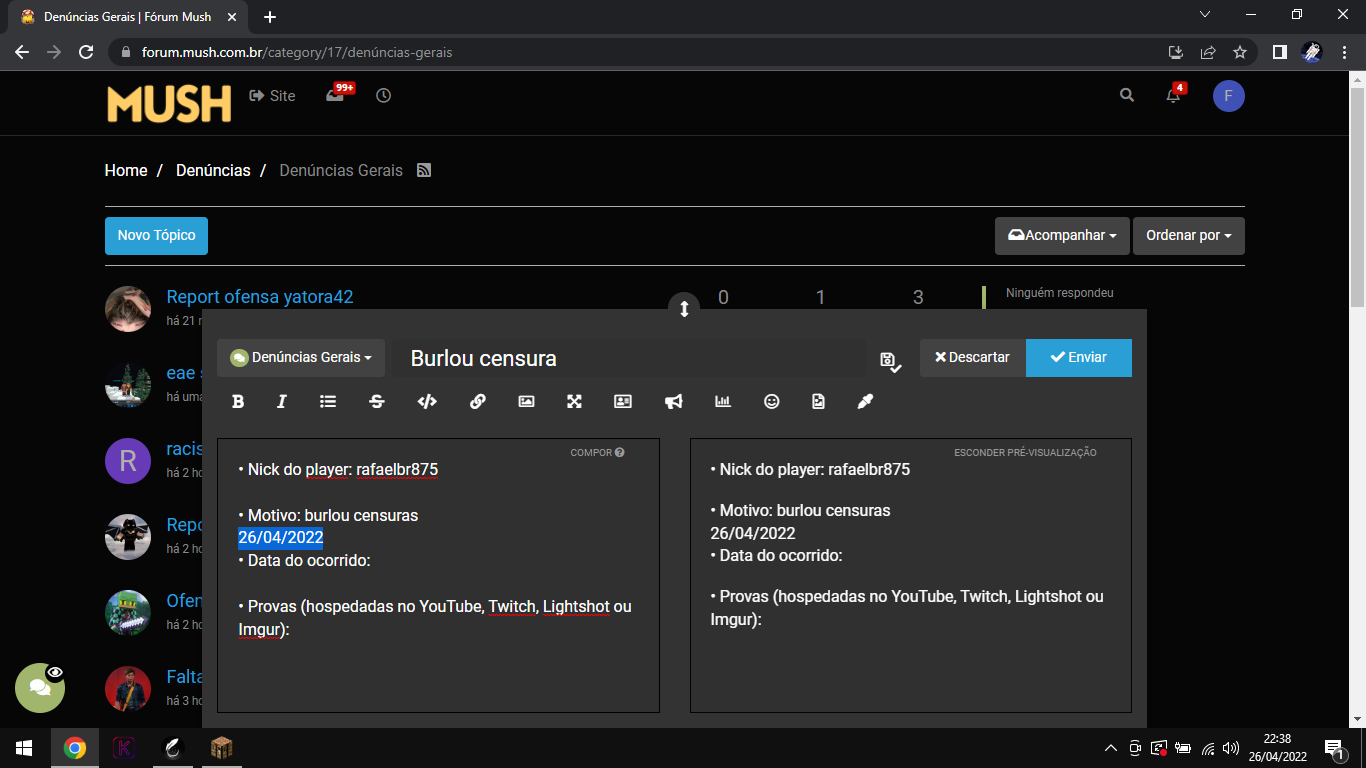
Task: Click Esconder pré-visualização to hide preview
Action: 1025,452
